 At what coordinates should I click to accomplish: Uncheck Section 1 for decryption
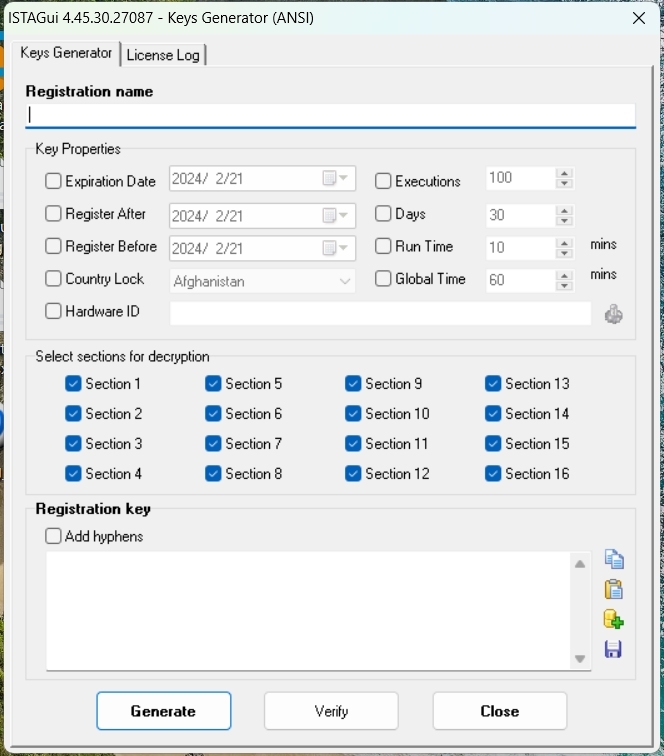pos(73,383)
